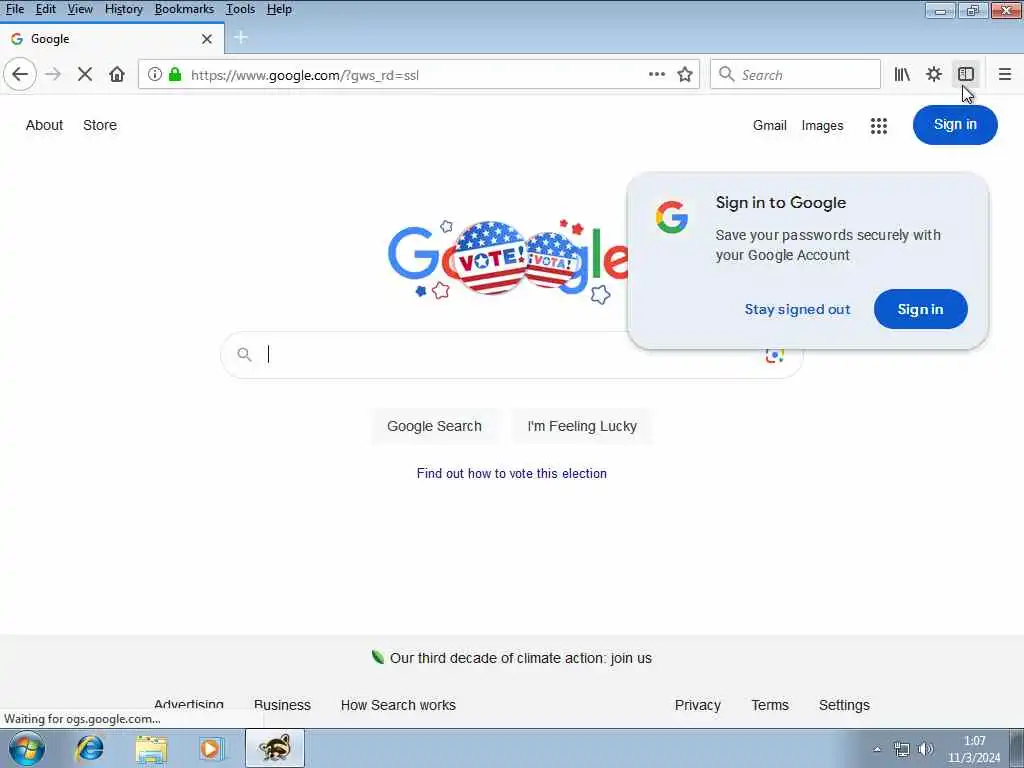Open volume speaker tray icon
Viewport: 1024px width, 768px height.
pos(925,750)
